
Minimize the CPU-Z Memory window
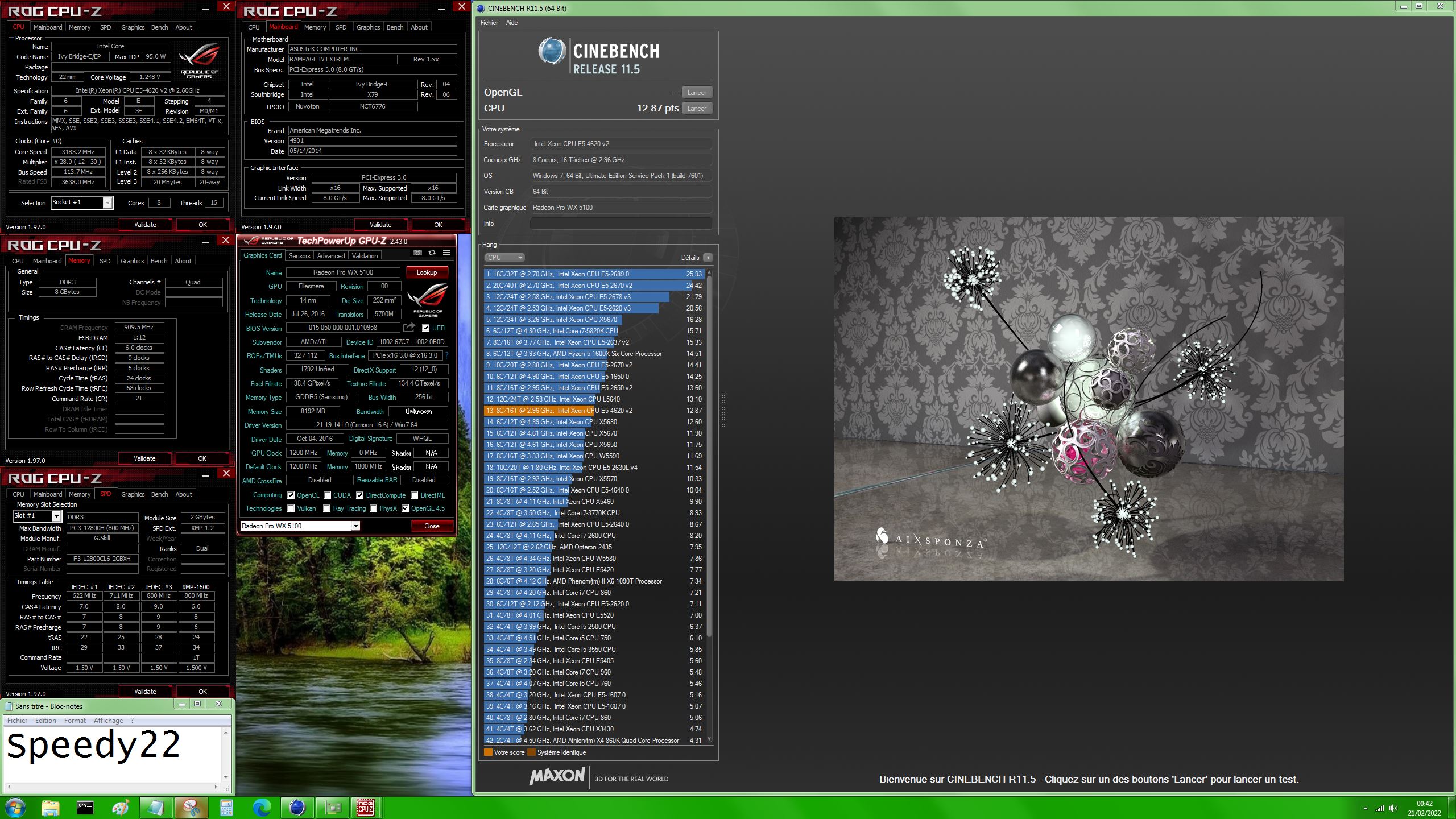click(x=206, y=242)
